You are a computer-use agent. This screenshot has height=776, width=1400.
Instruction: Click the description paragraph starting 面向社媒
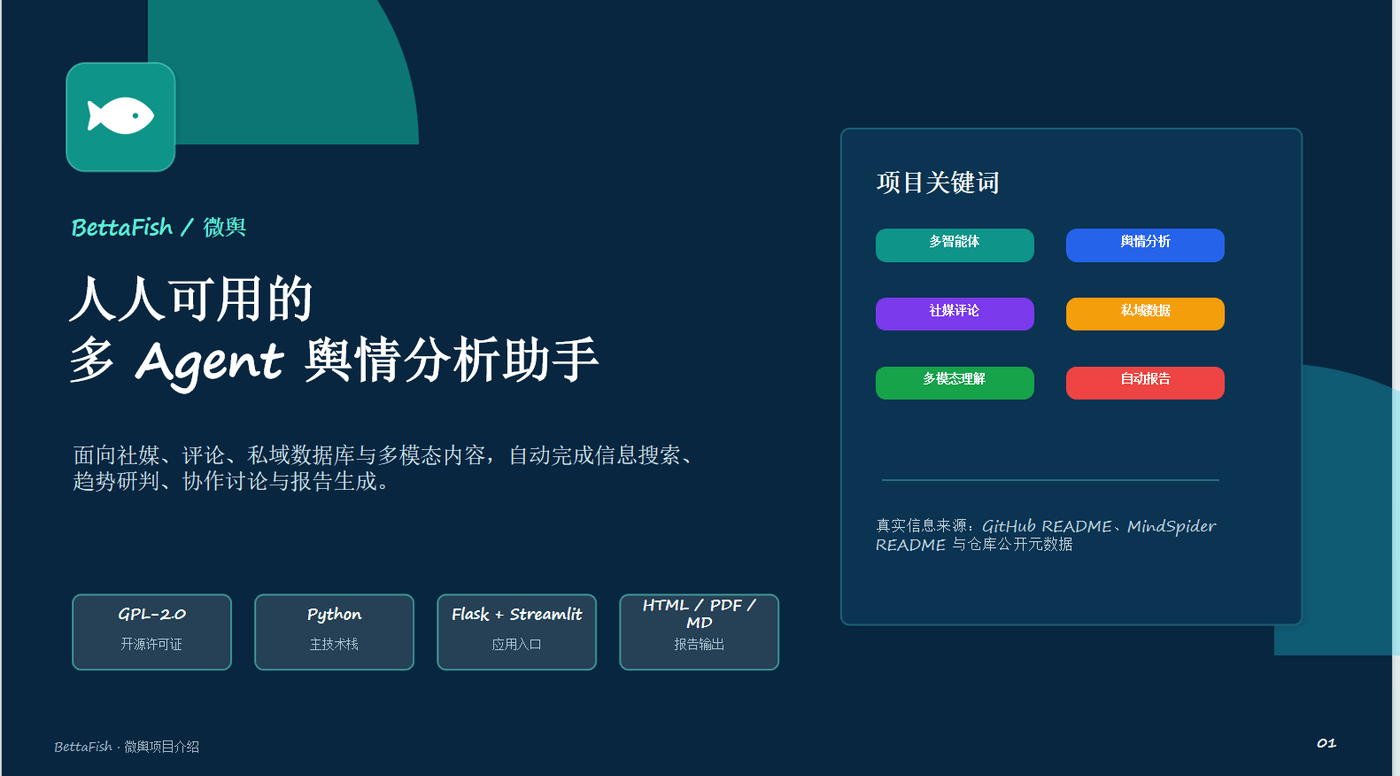click(x=384, y=468)
